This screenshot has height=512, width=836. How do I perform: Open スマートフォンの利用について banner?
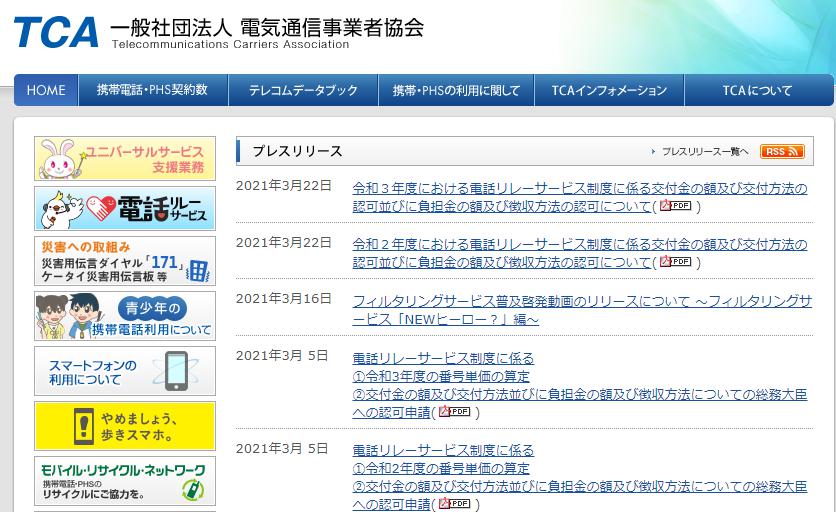pyautogui.click(x=125, y=371)
